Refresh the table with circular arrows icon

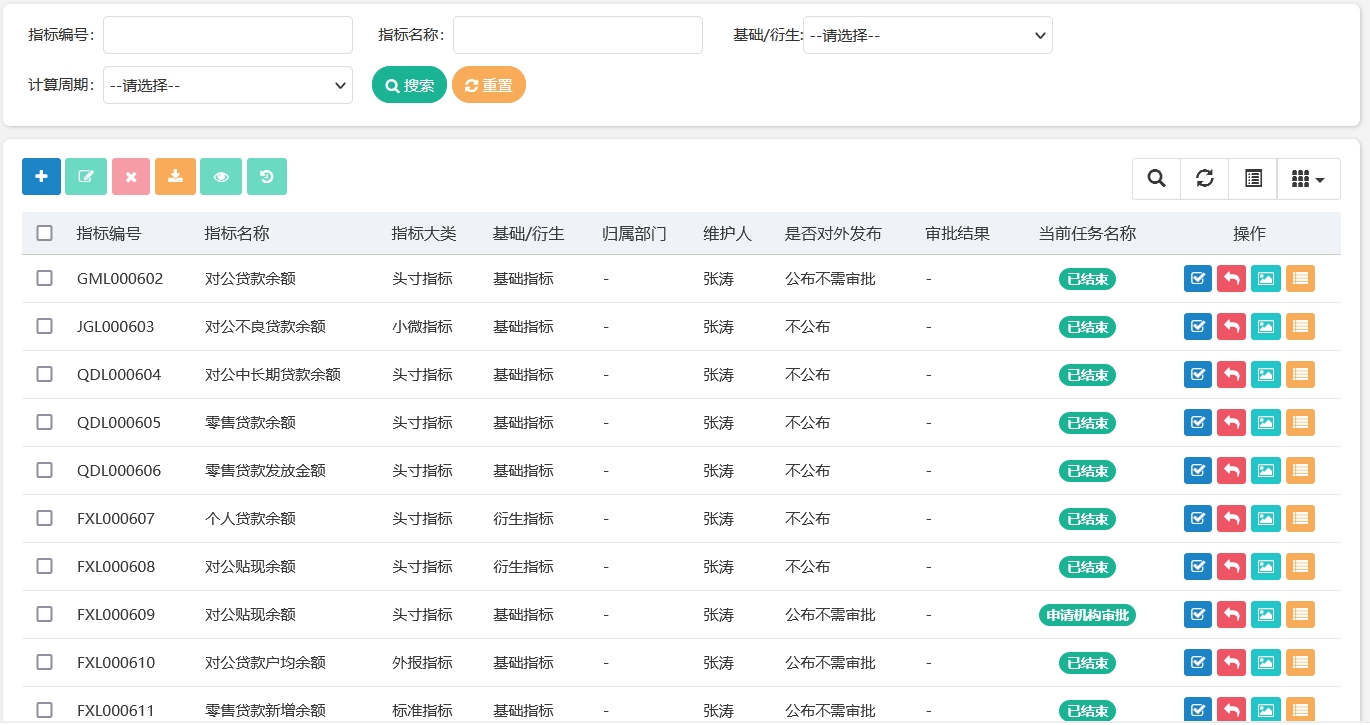pyautogui.click(x=1205, y=179)
